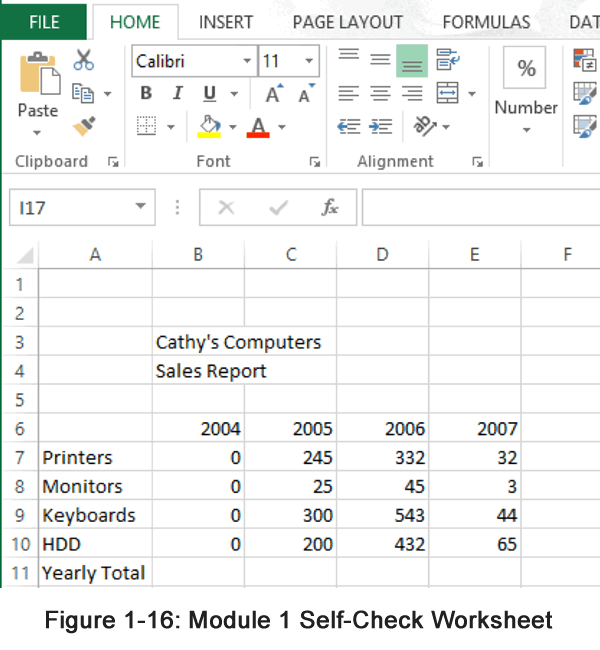Toggle Bold formatting

146,94
